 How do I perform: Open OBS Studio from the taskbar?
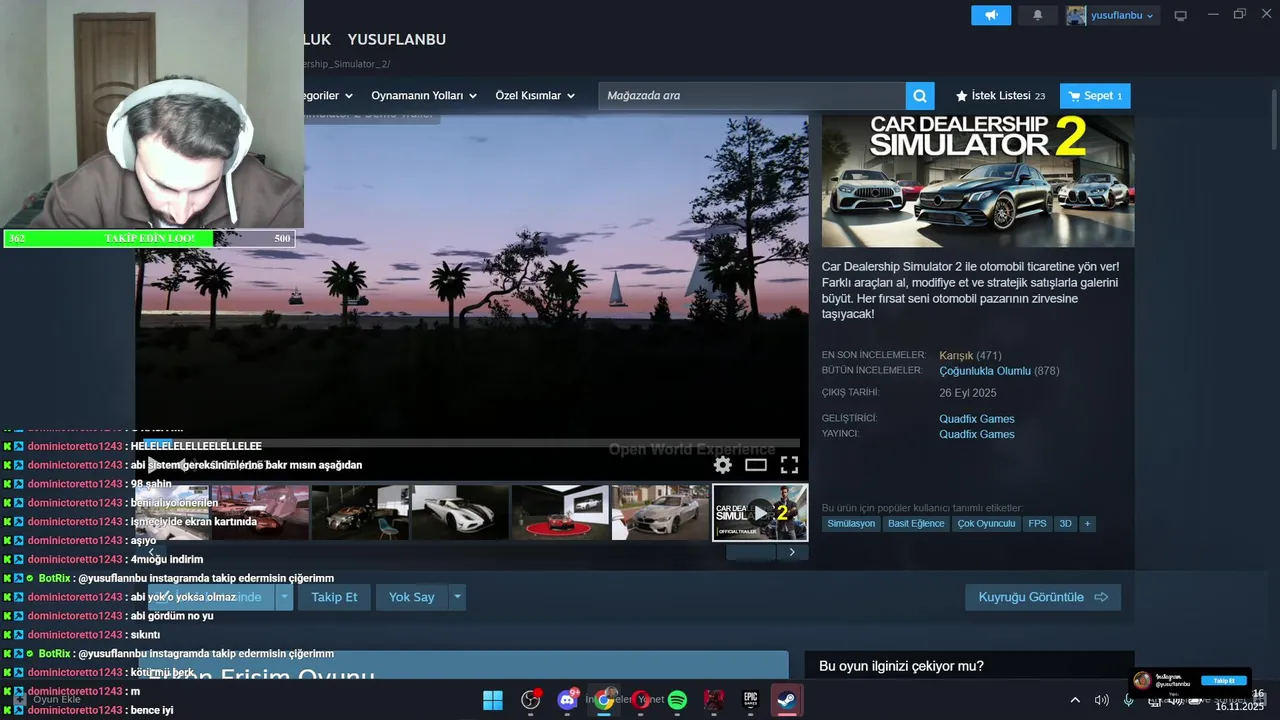coord(531,700)
